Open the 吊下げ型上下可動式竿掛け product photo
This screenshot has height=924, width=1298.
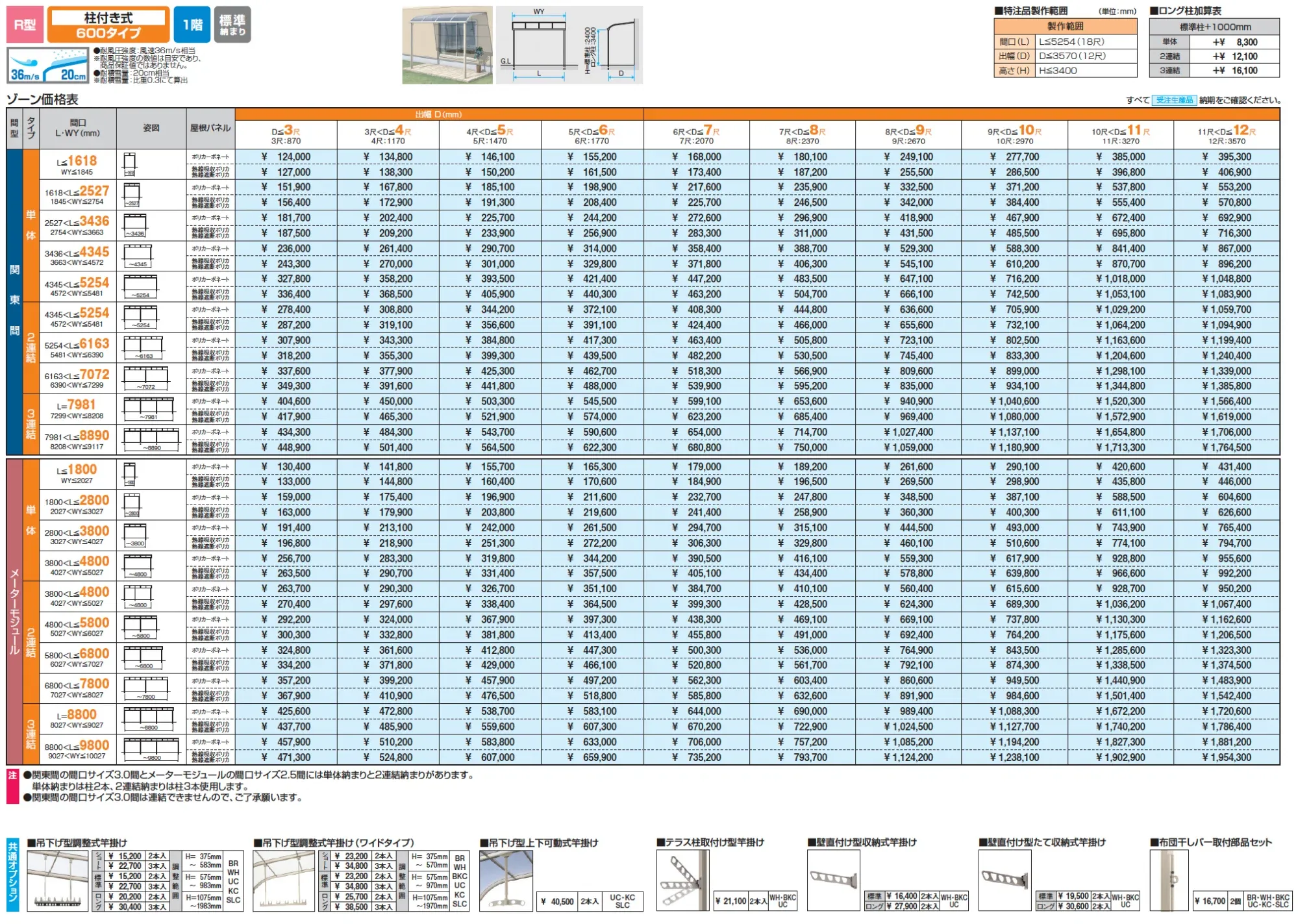pyautogui.click(x=506, y=881)
